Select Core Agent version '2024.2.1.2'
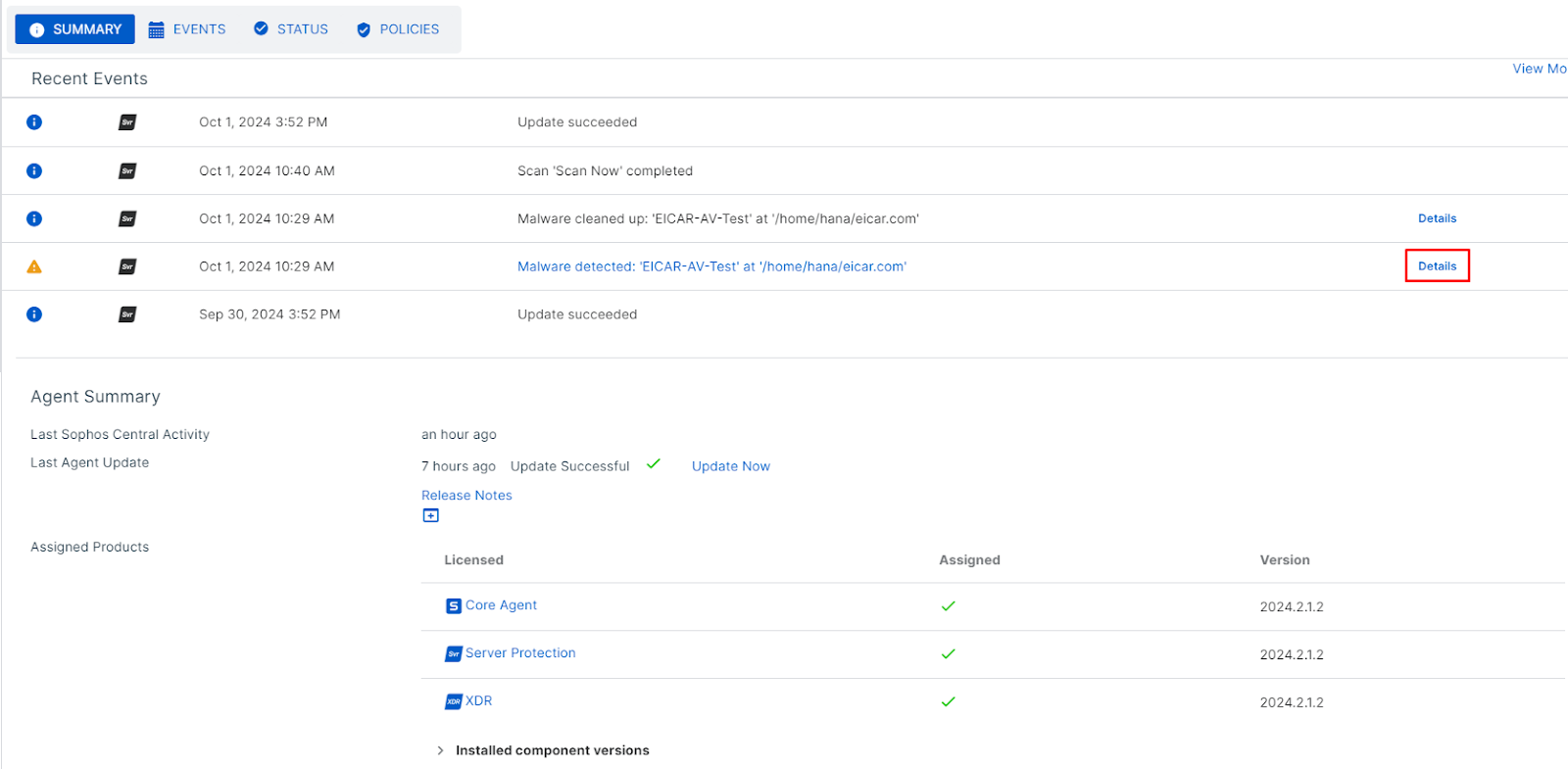This screenshot has height=769, width=1568. [1292, 607]
